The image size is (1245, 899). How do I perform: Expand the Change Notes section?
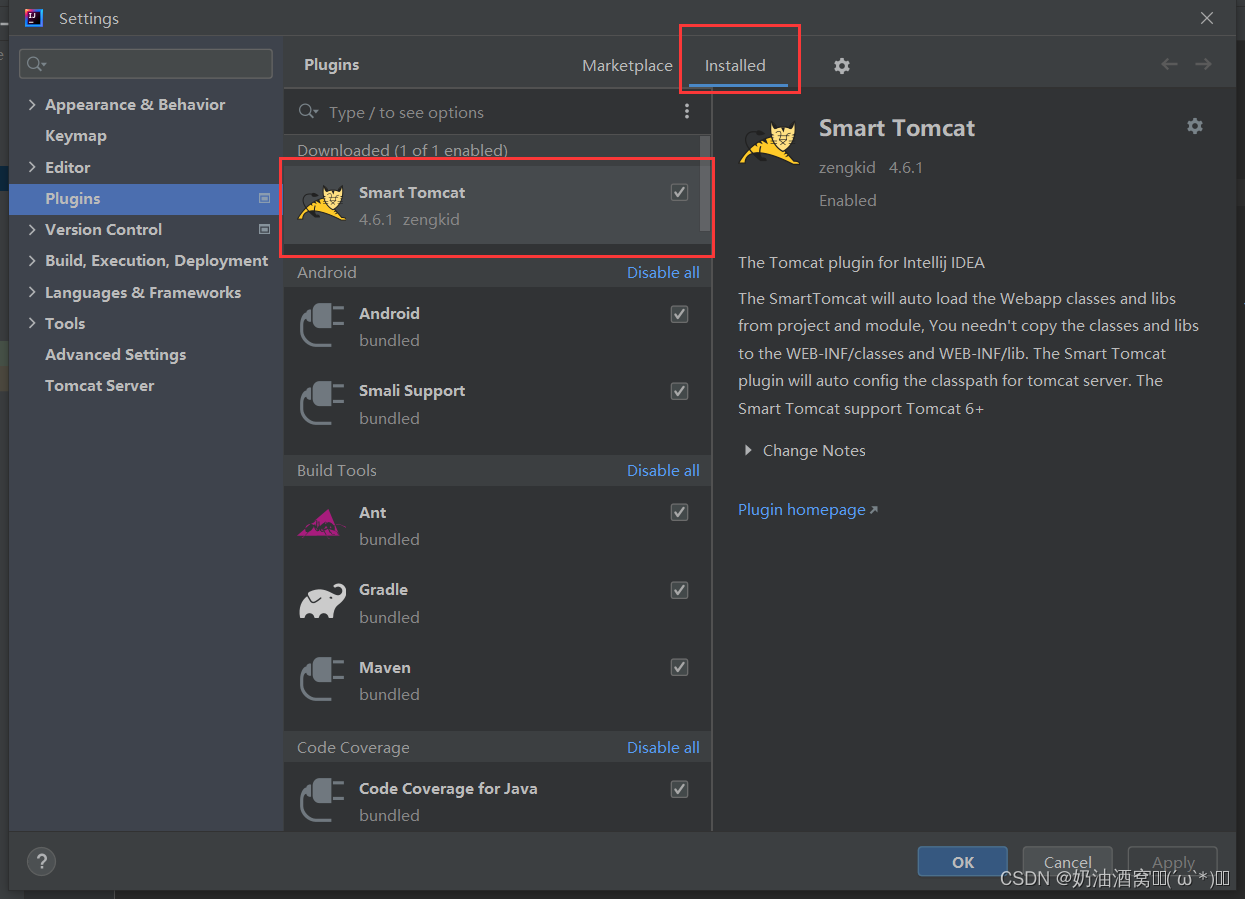coord(747,451)
